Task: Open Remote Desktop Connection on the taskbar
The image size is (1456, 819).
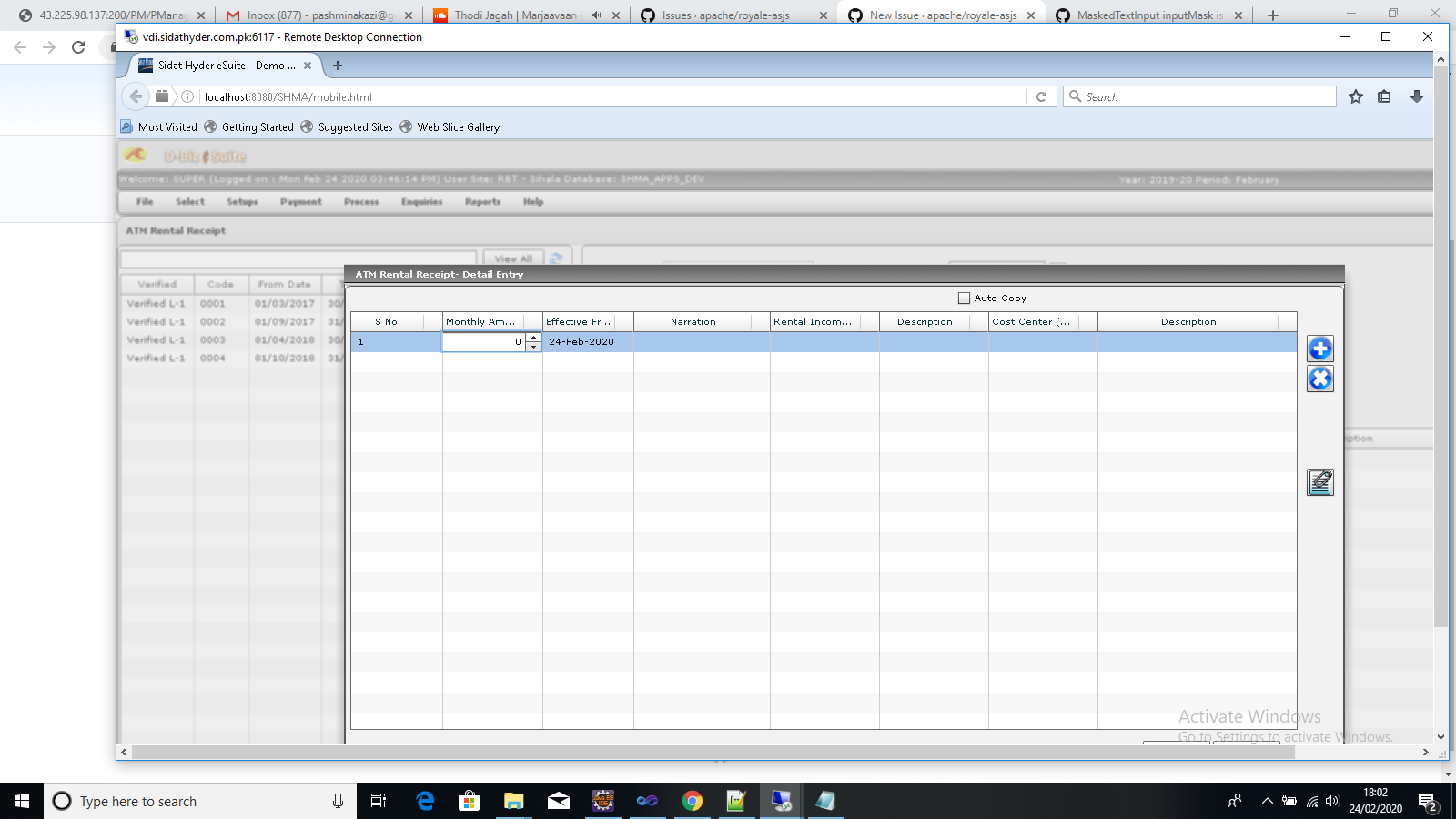Action: pyautogui.click(x=782, y=801)
